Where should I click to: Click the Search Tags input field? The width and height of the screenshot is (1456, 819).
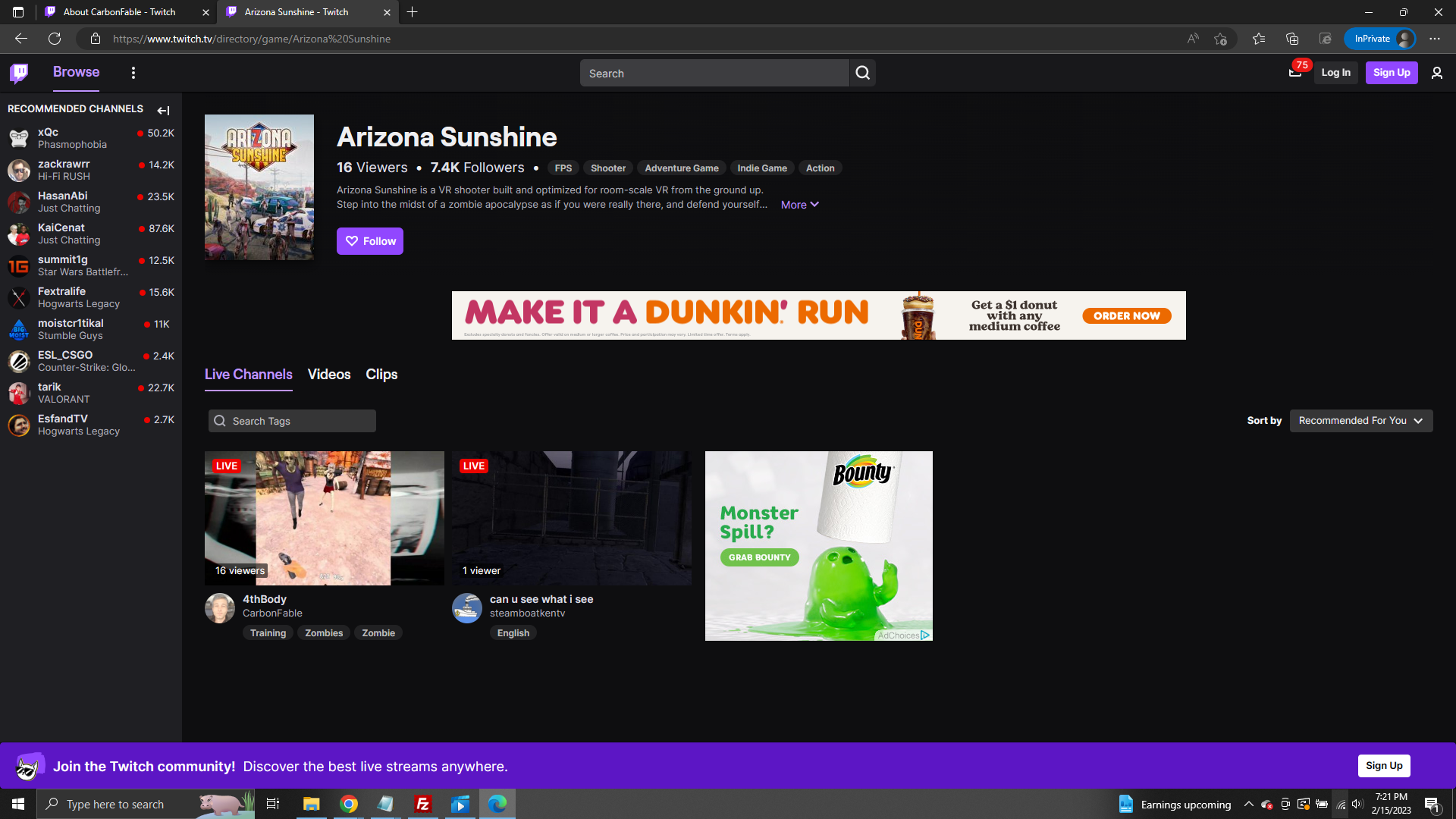300,421
